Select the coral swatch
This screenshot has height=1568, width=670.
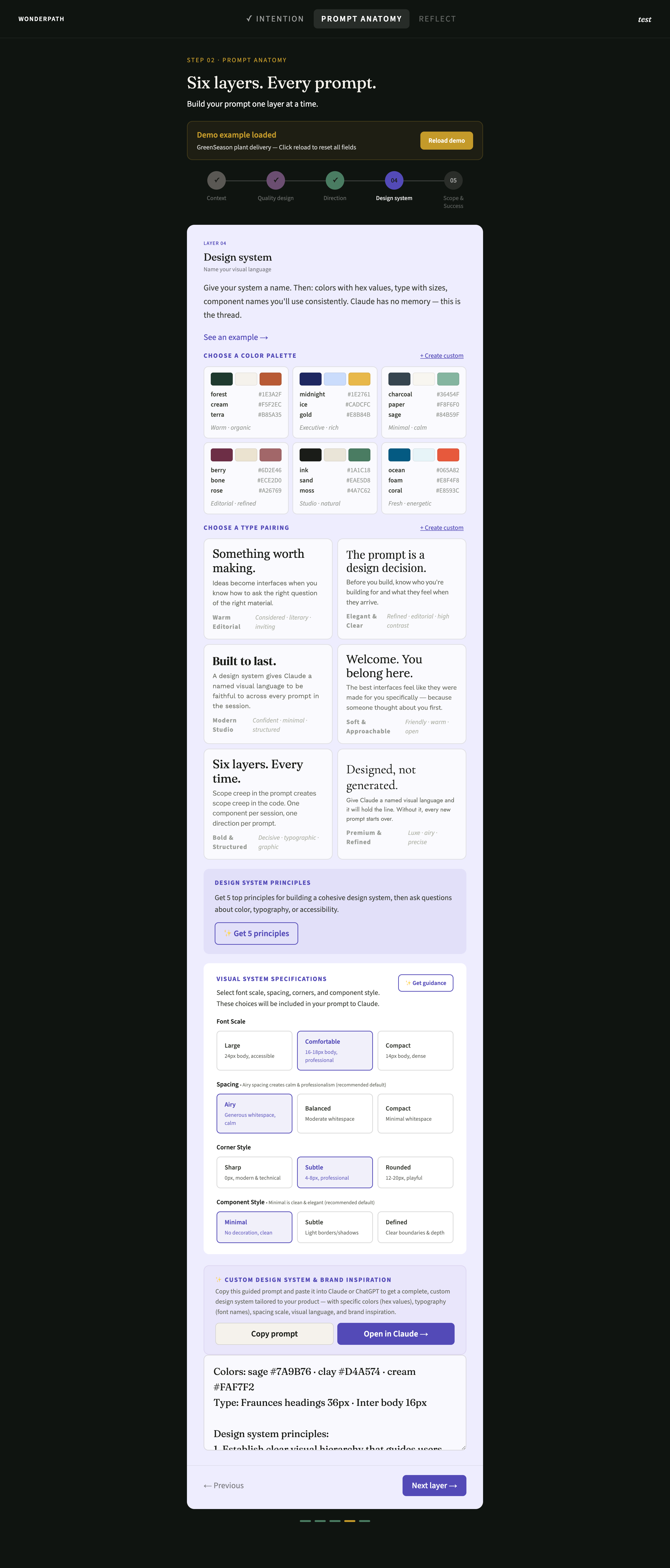[x=448, y=455]
